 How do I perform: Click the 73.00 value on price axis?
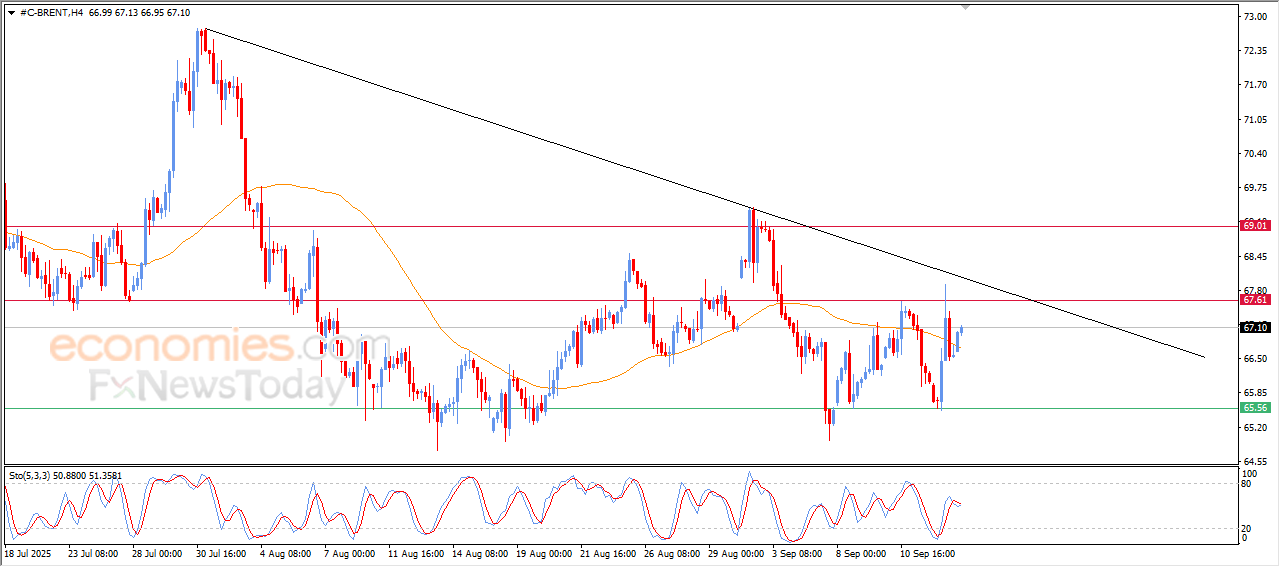pos(1254,17)
